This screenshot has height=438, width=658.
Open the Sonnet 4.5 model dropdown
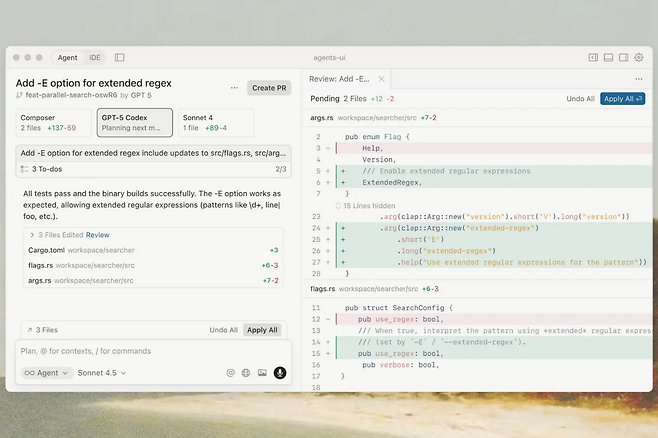(x=102, y=373)
